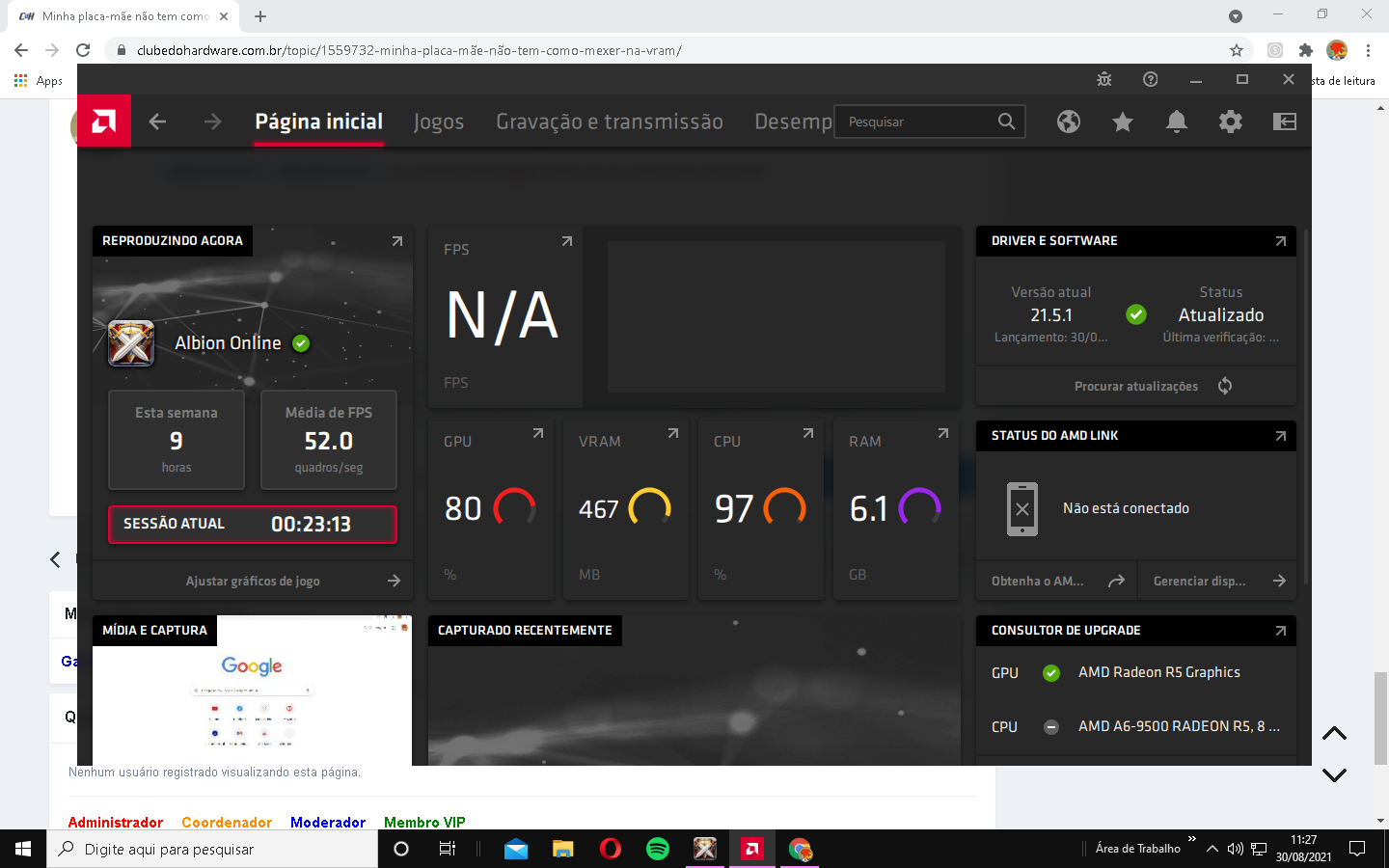Click the arrow beside Gerenciar dispositivos
This screenshot has height=868, width=1389.
pyautogui.click(x=1279, y=581)
